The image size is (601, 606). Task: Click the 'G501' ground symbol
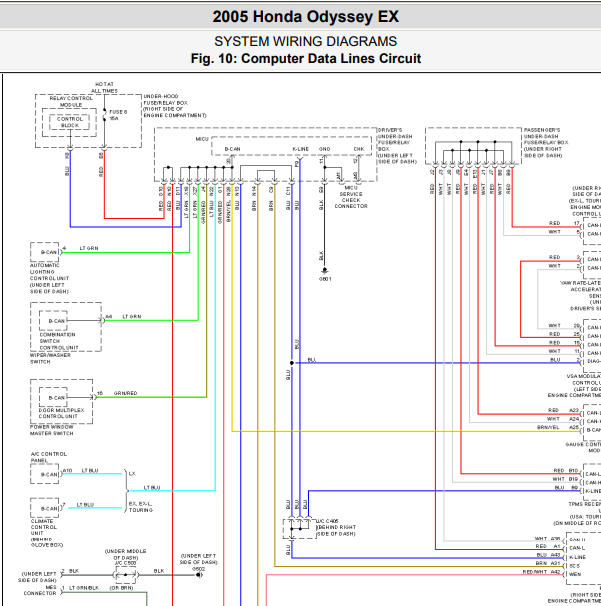pos(325,270)
